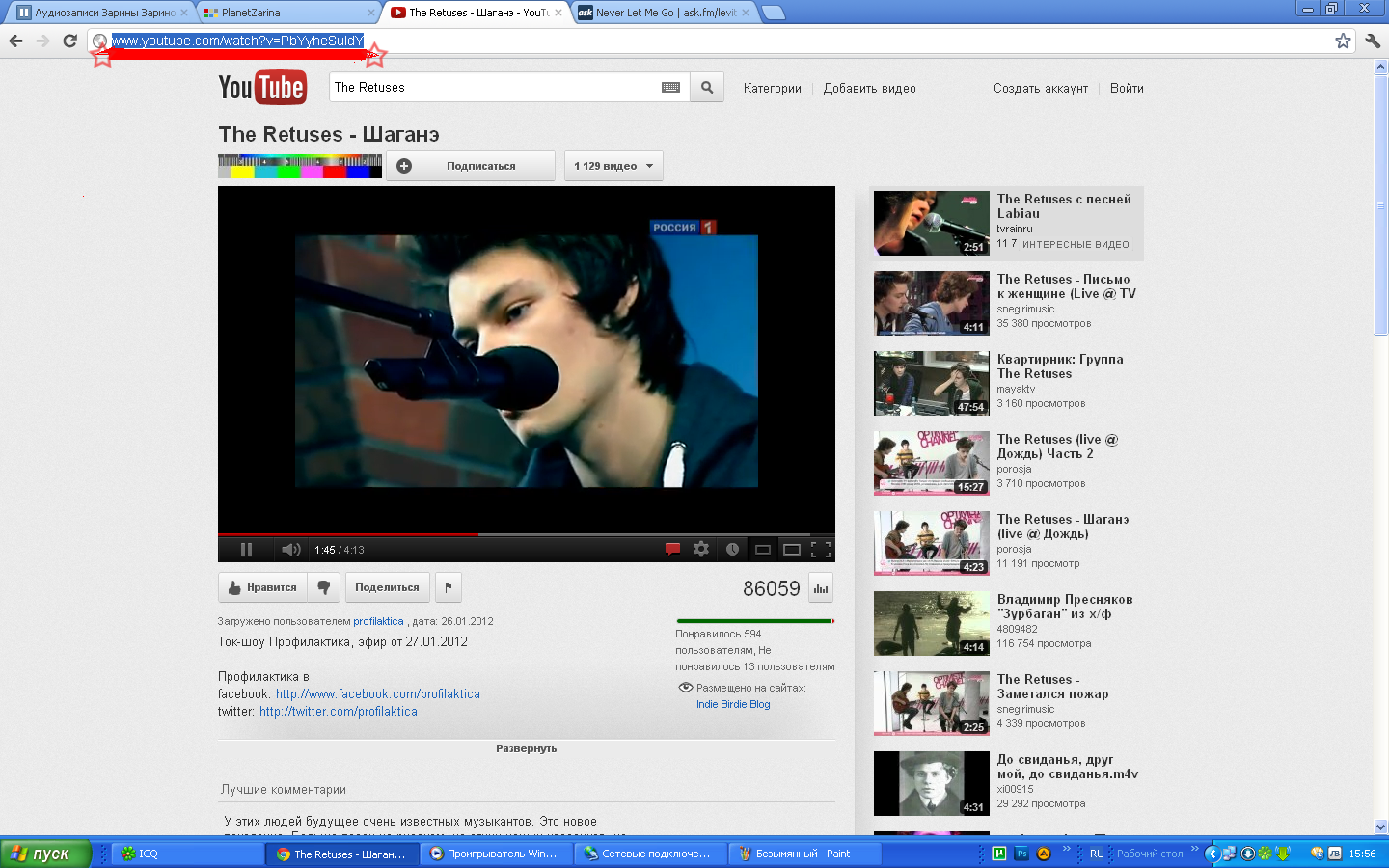This screenshot has width=1389, height=868.
Task: Open player quality settings gear
Action: (701, 550)
